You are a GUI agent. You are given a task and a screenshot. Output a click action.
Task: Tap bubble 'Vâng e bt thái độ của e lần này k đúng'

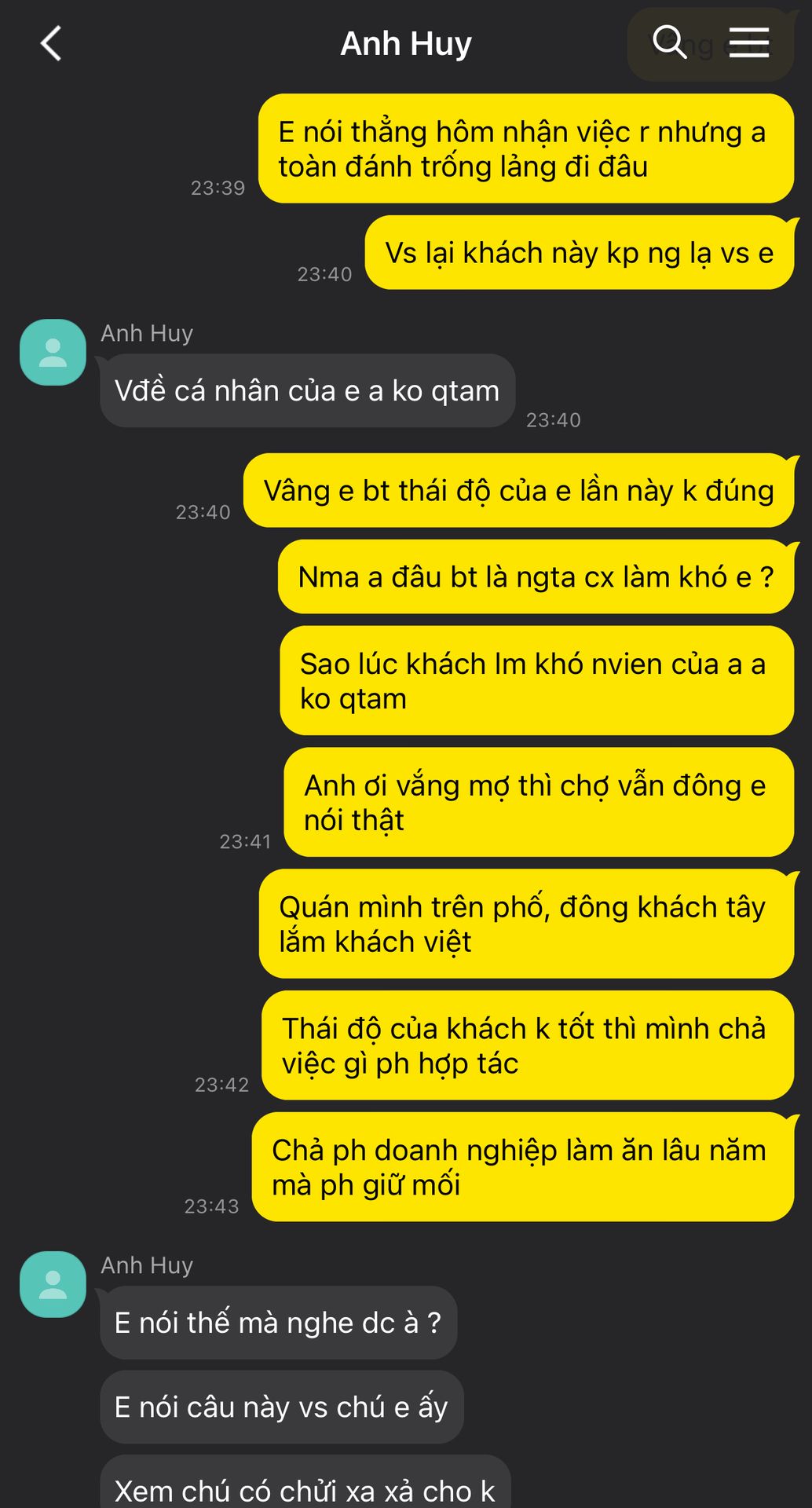pos(518,490)
